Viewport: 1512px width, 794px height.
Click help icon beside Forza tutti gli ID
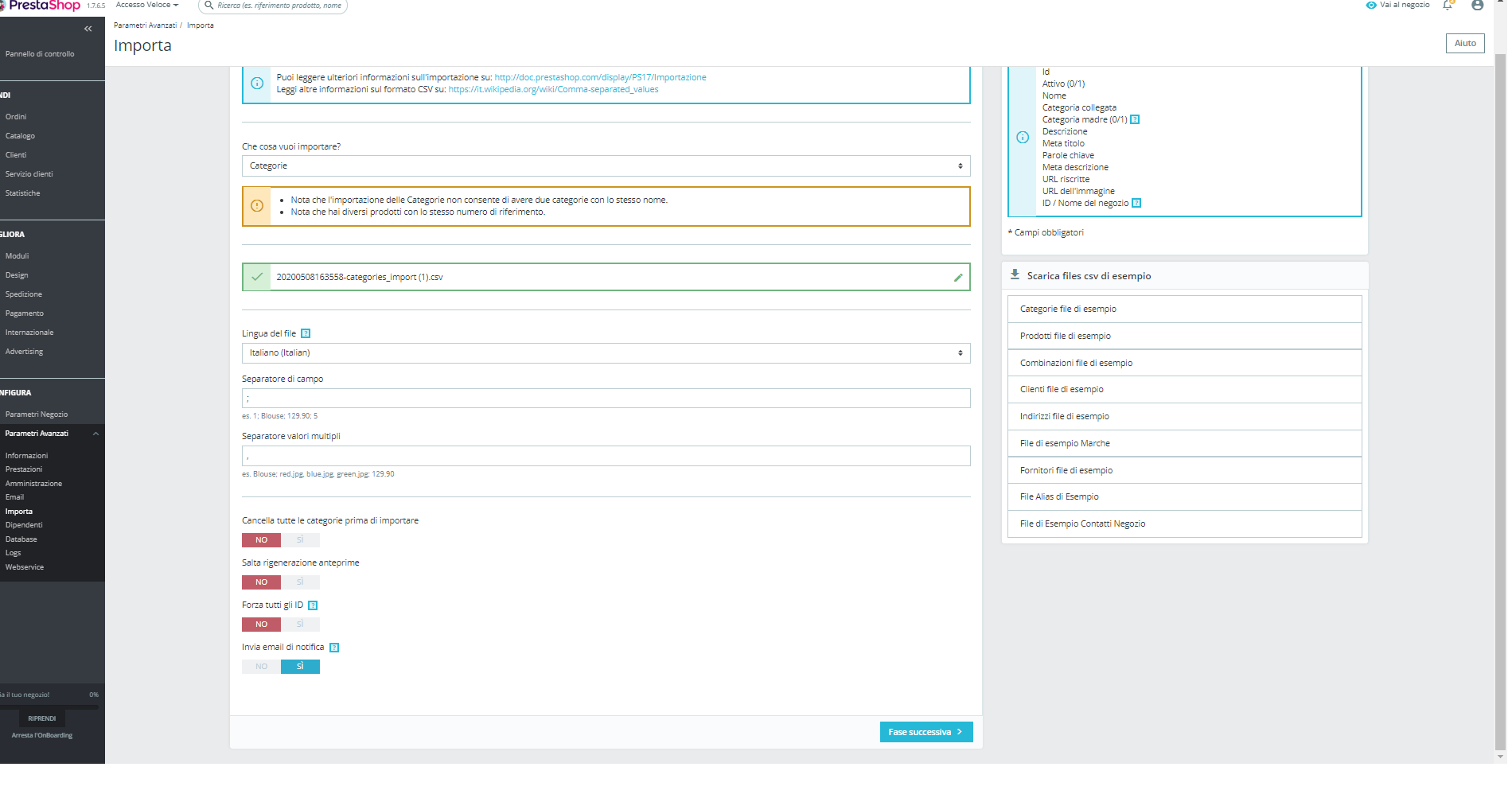point(313,605)
